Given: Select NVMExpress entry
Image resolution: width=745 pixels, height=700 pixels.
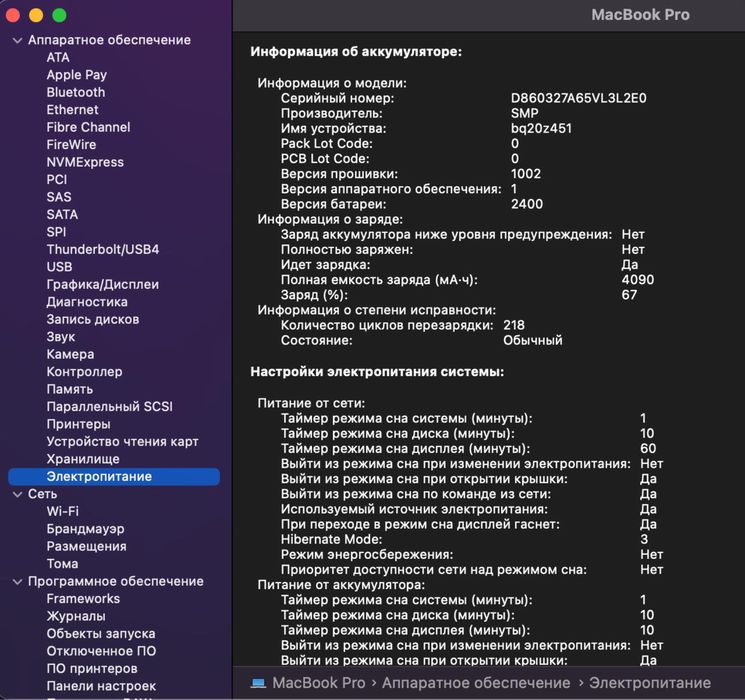Looking at the screenshot, I should click(x=85, y=162).
